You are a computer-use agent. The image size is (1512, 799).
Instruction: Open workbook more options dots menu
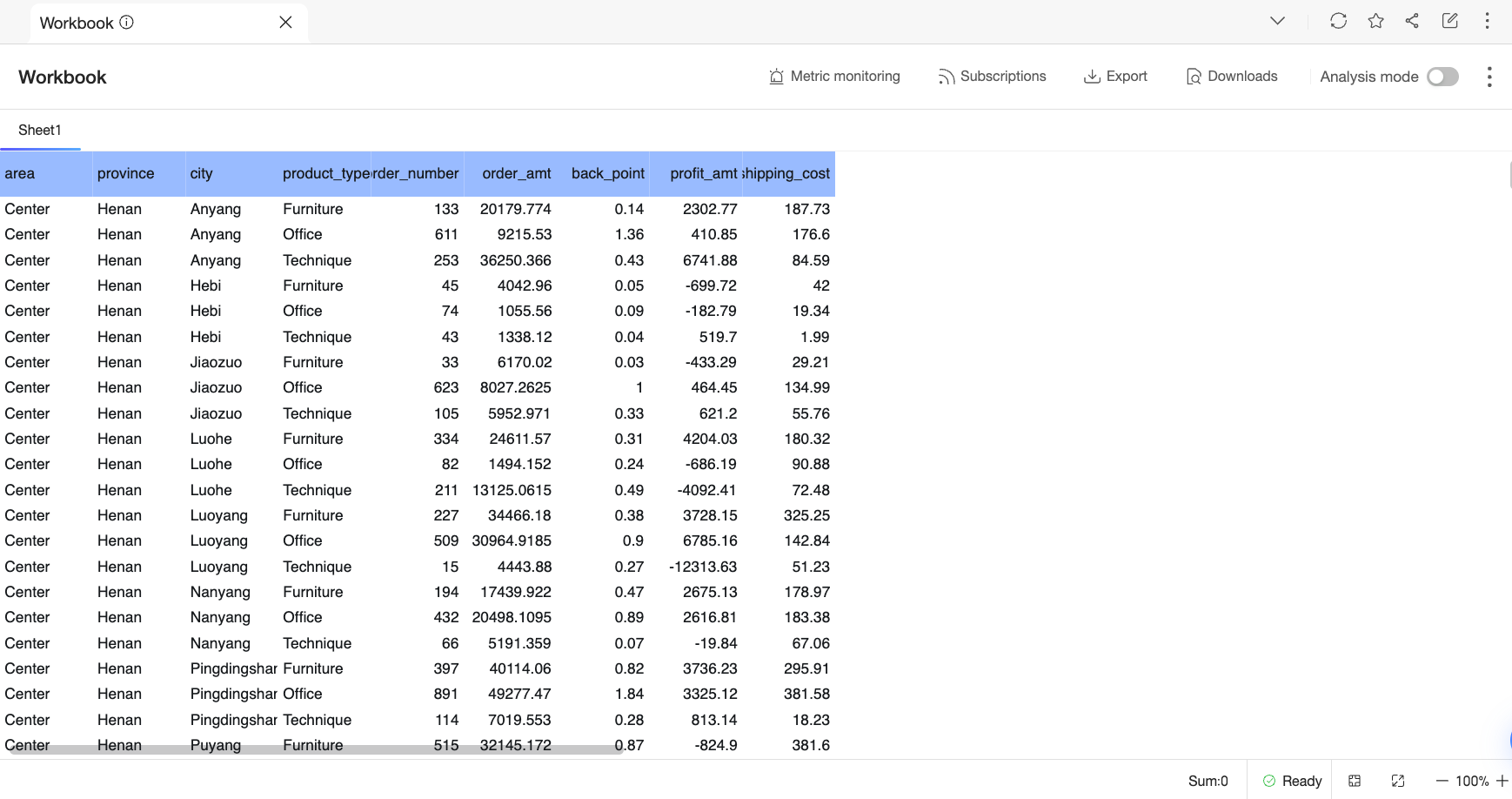1489,77
